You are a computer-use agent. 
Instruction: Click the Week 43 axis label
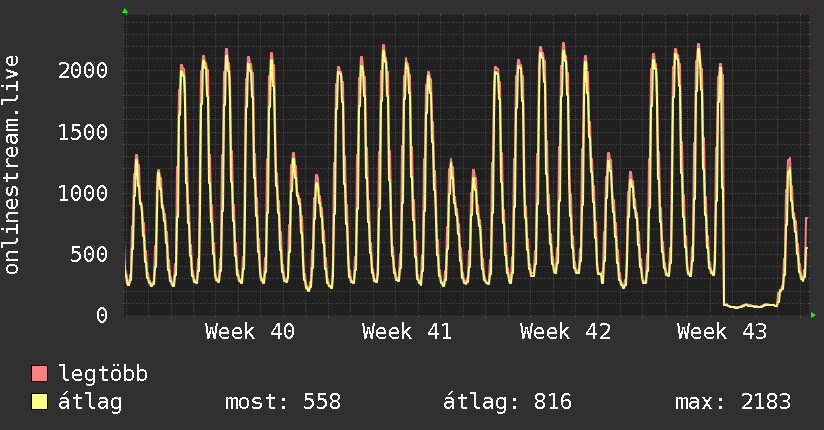tap(722, 332)
